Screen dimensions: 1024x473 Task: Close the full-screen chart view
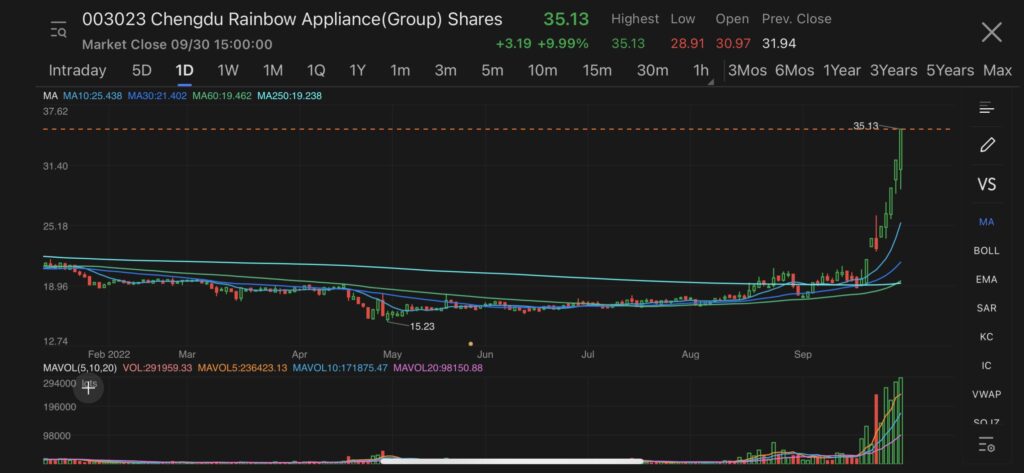(x=991, y=32)
